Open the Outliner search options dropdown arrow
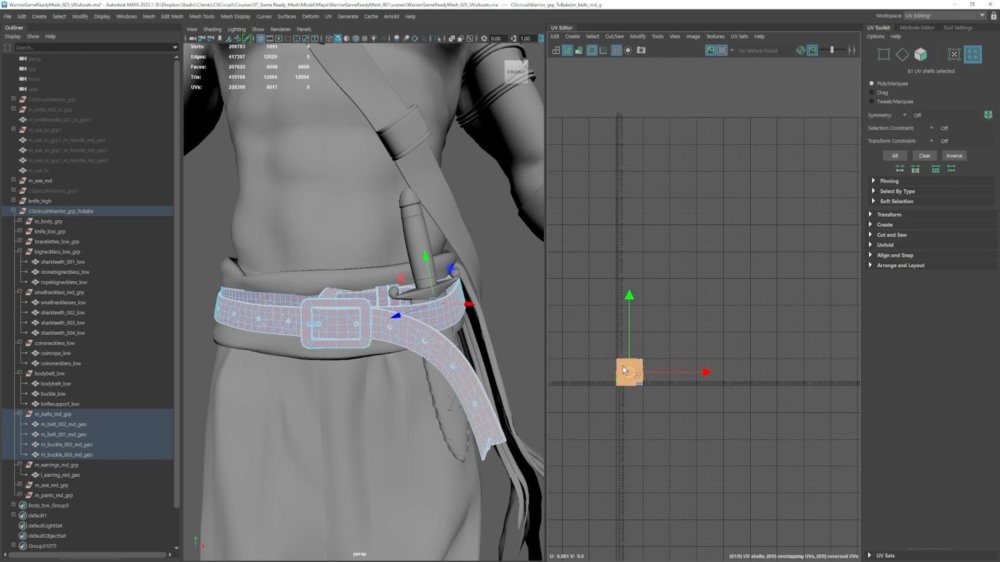Screen dimensions: 1000x562 click(175, 47)
